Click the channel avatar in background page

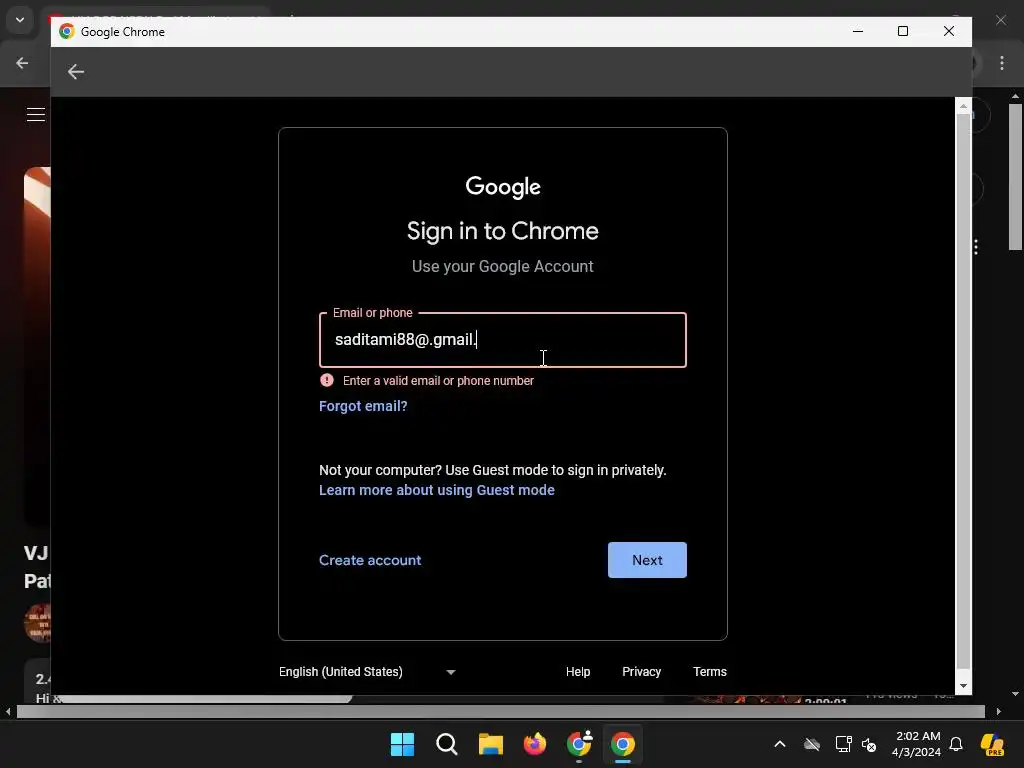pyautogui.click(x=37, y=622)
